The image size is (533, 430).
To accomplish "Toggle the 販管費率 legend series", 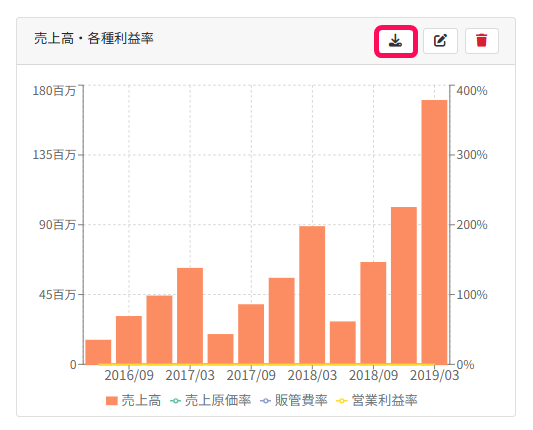I will (x=294, y=400).
